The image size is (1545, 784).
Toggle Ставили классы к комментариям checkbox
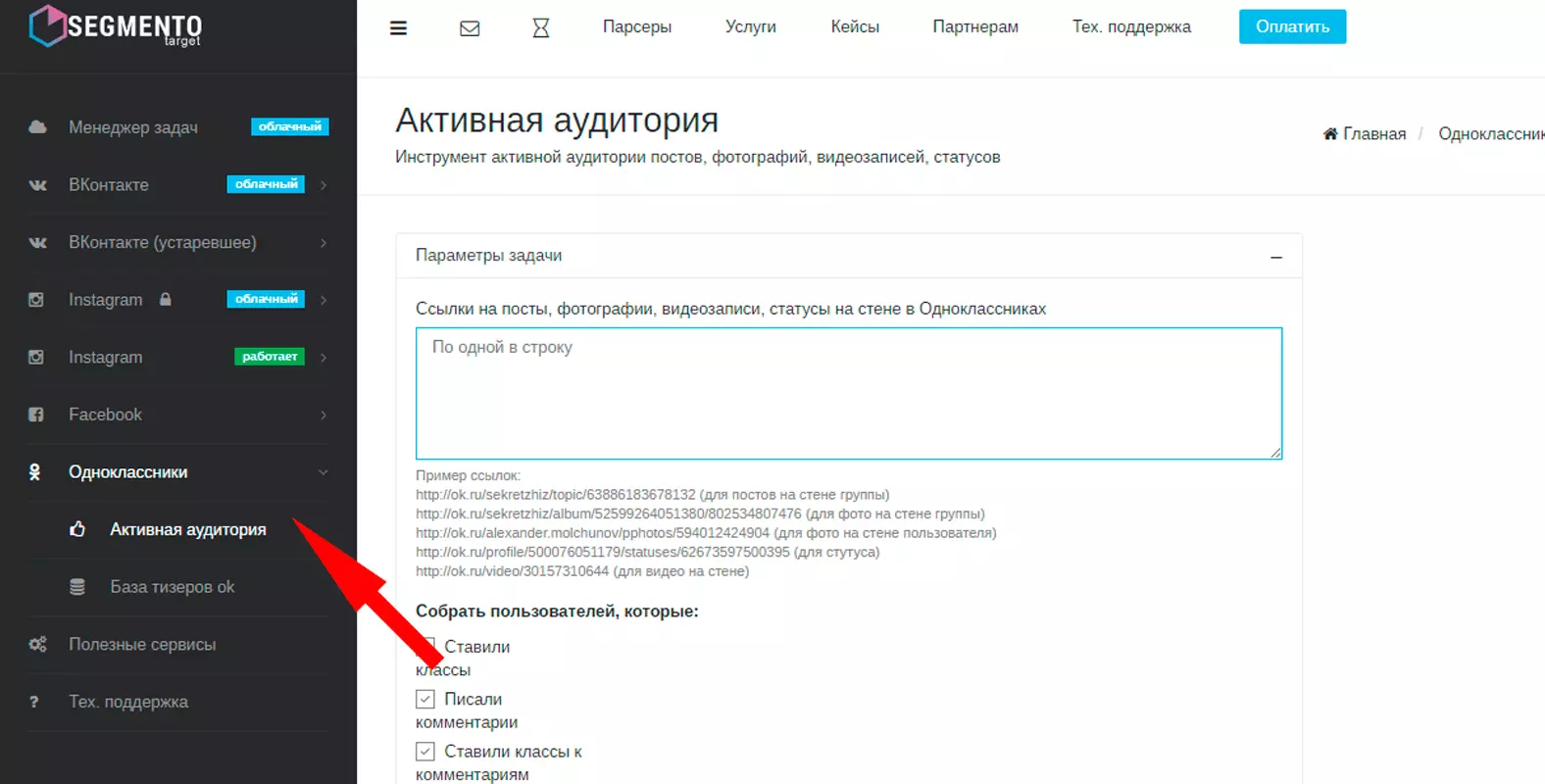(x=424, y=752)
